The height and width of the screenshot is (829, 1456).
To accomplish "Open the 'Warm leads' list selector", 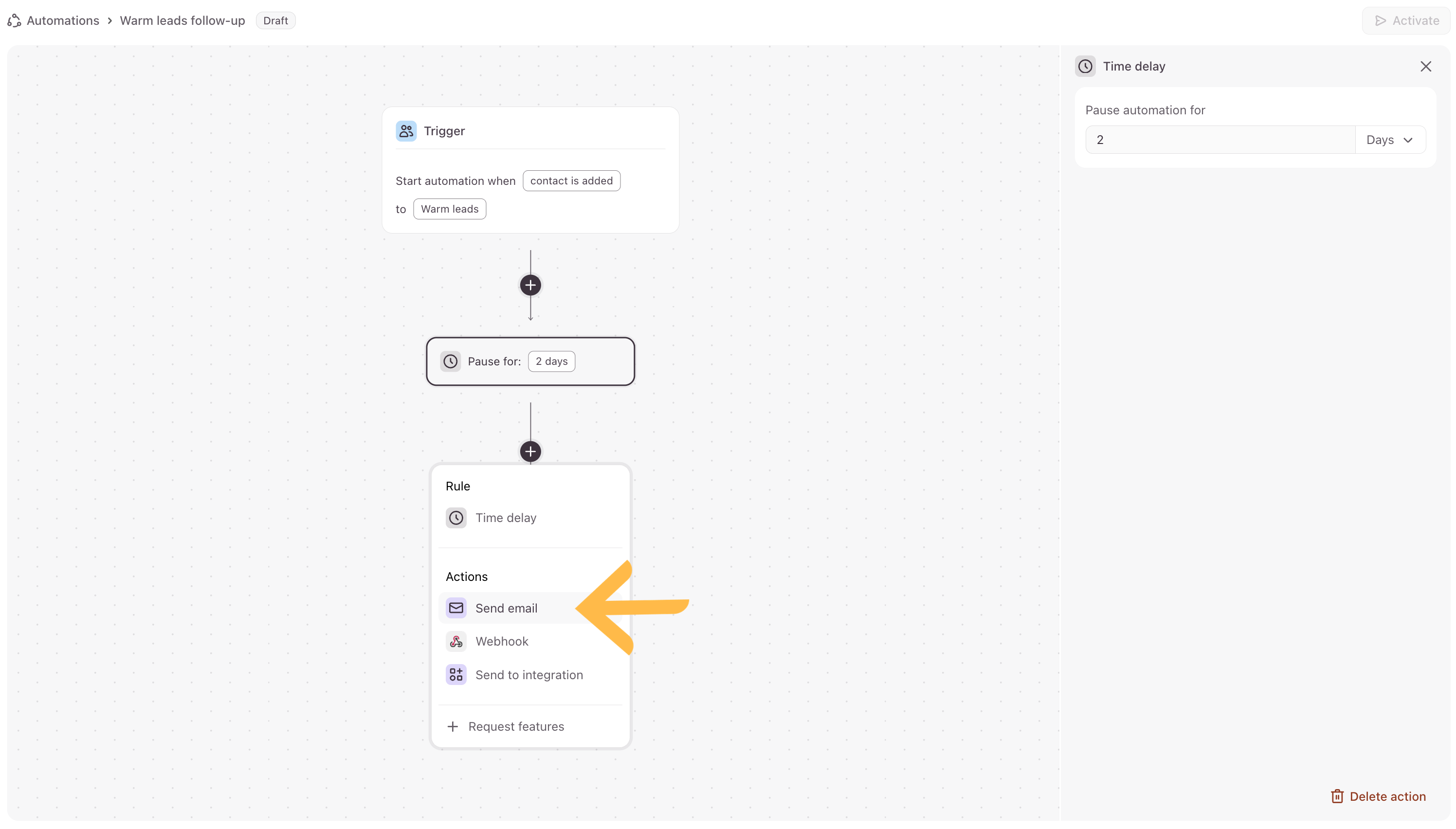I will [x=449, y=209].
